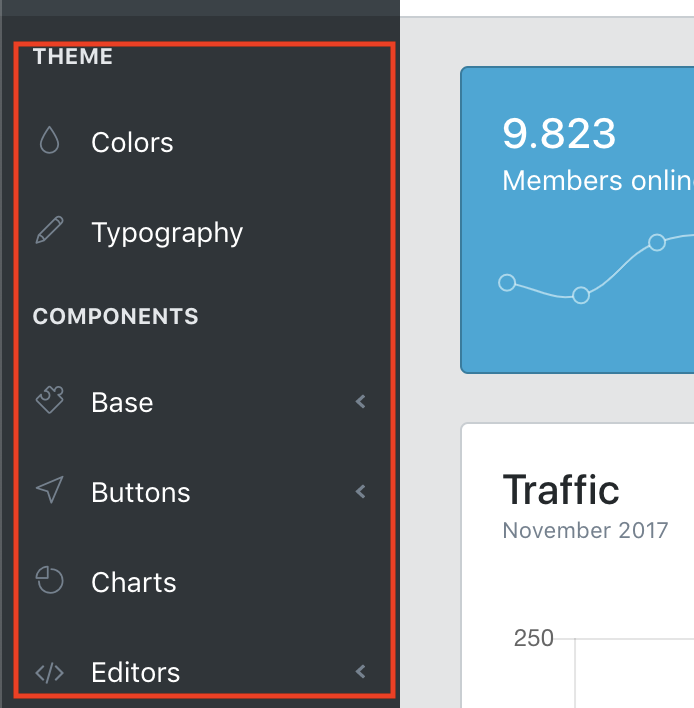Click the THEME section title

73,57
